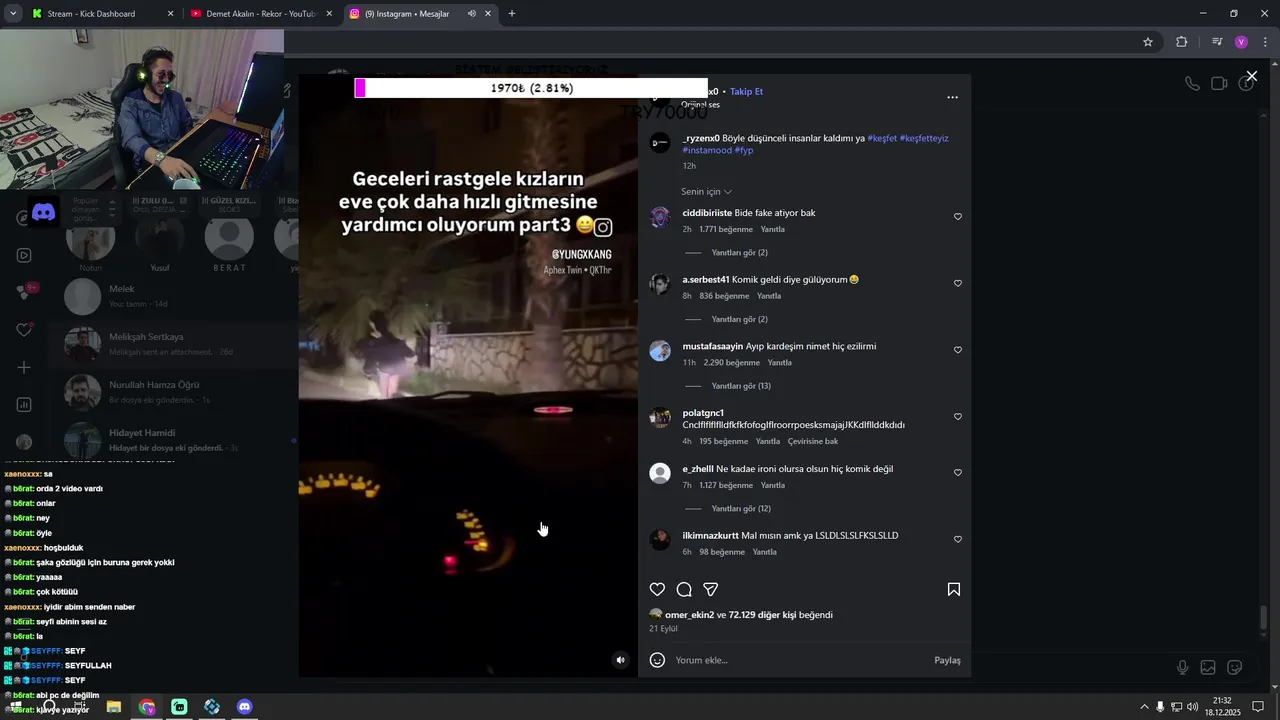Open the taskbar volume icon
Screen dimensions: 1280x720
(1192, 707)
